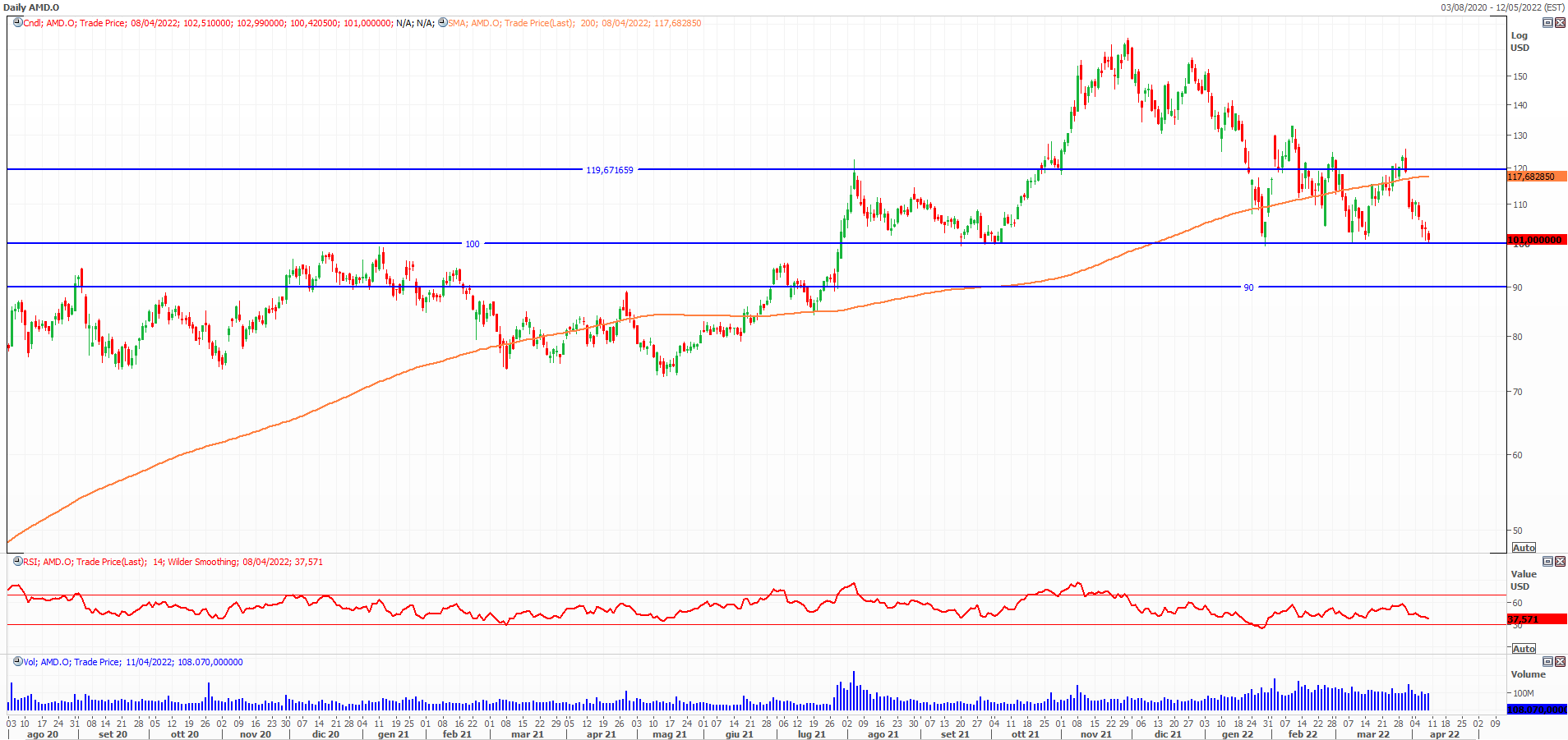Screen dimensions: 1568x740
Task: Select the RSI 14 Wilder Smoothing legend
Action: click(x=173, y=562)
